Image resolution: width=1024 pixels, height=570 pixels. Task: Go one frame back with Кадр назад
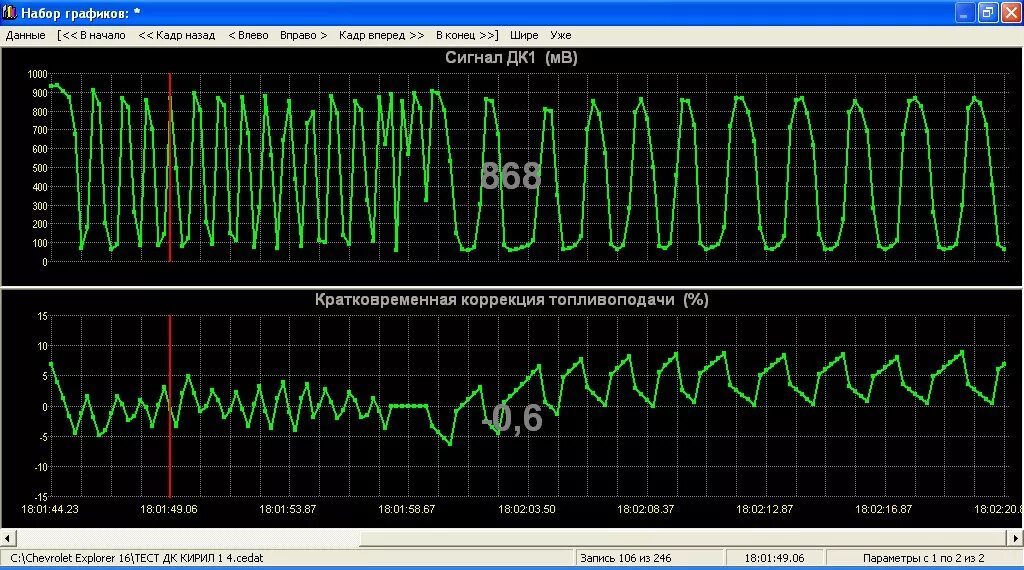click(176, 35)
